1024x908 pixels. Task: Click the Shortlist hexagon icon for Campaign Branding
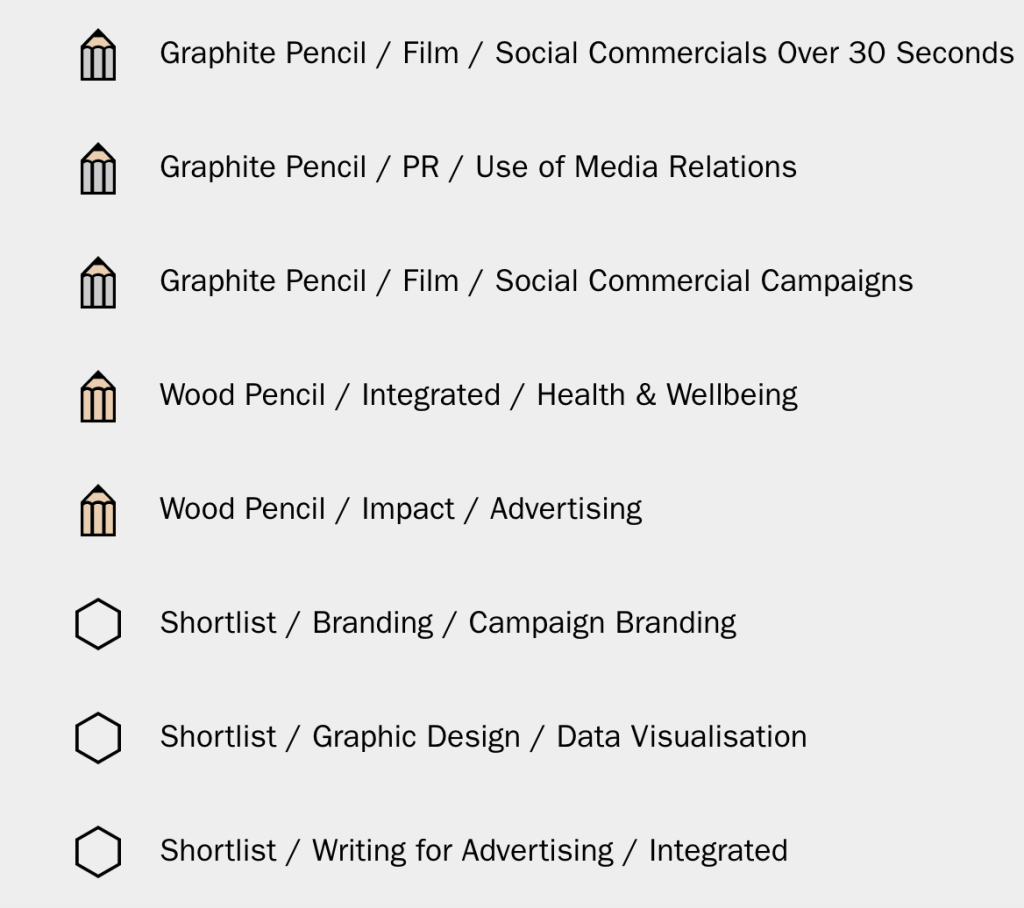pyautogui.click(x=98, y=625)
